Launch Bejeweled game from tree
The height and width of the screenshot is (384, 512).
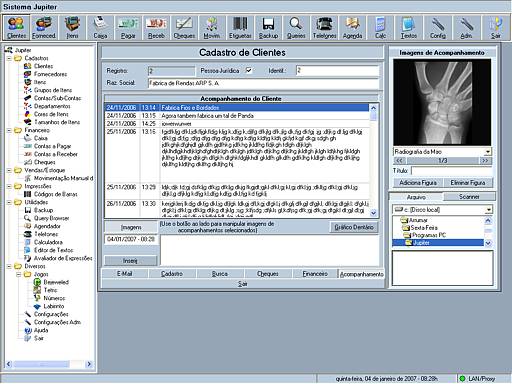pos(56,282)
